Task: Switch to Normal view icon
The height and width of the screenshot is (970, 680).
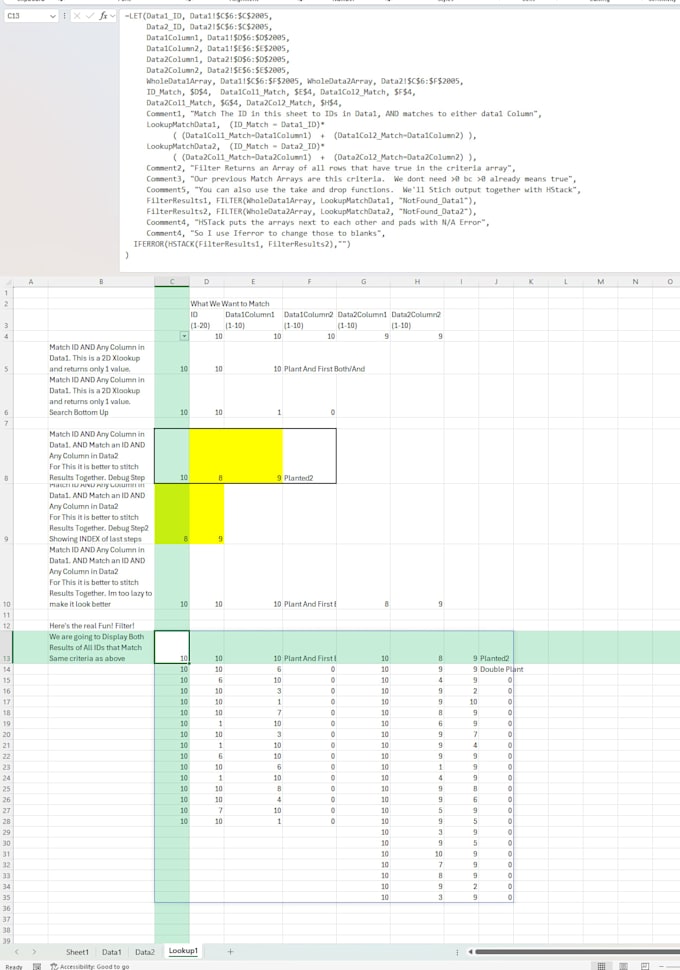Action: tap(601, 966)
